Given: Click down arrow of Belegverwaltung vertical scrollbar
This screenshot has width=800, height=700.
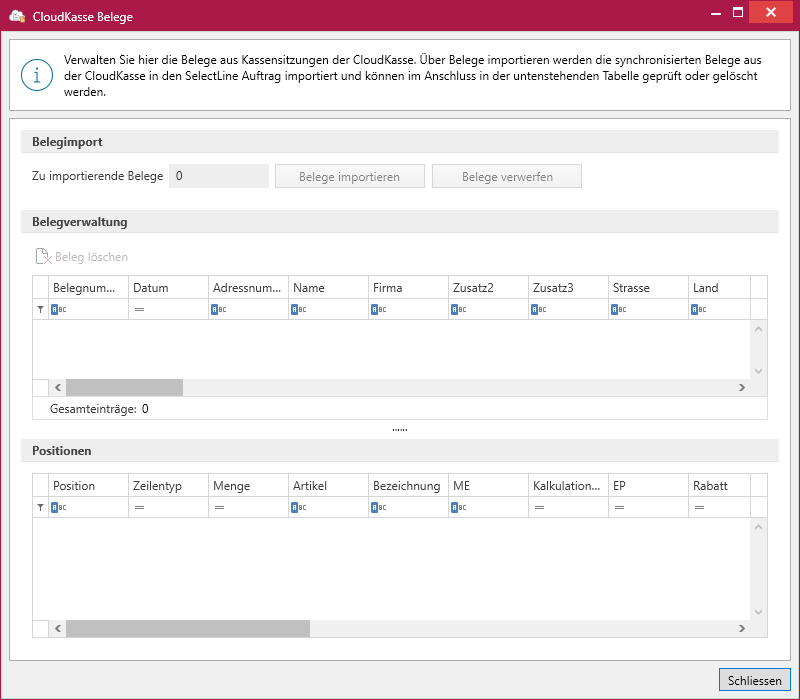Looking at the screenshot, I should coord(759,371).
